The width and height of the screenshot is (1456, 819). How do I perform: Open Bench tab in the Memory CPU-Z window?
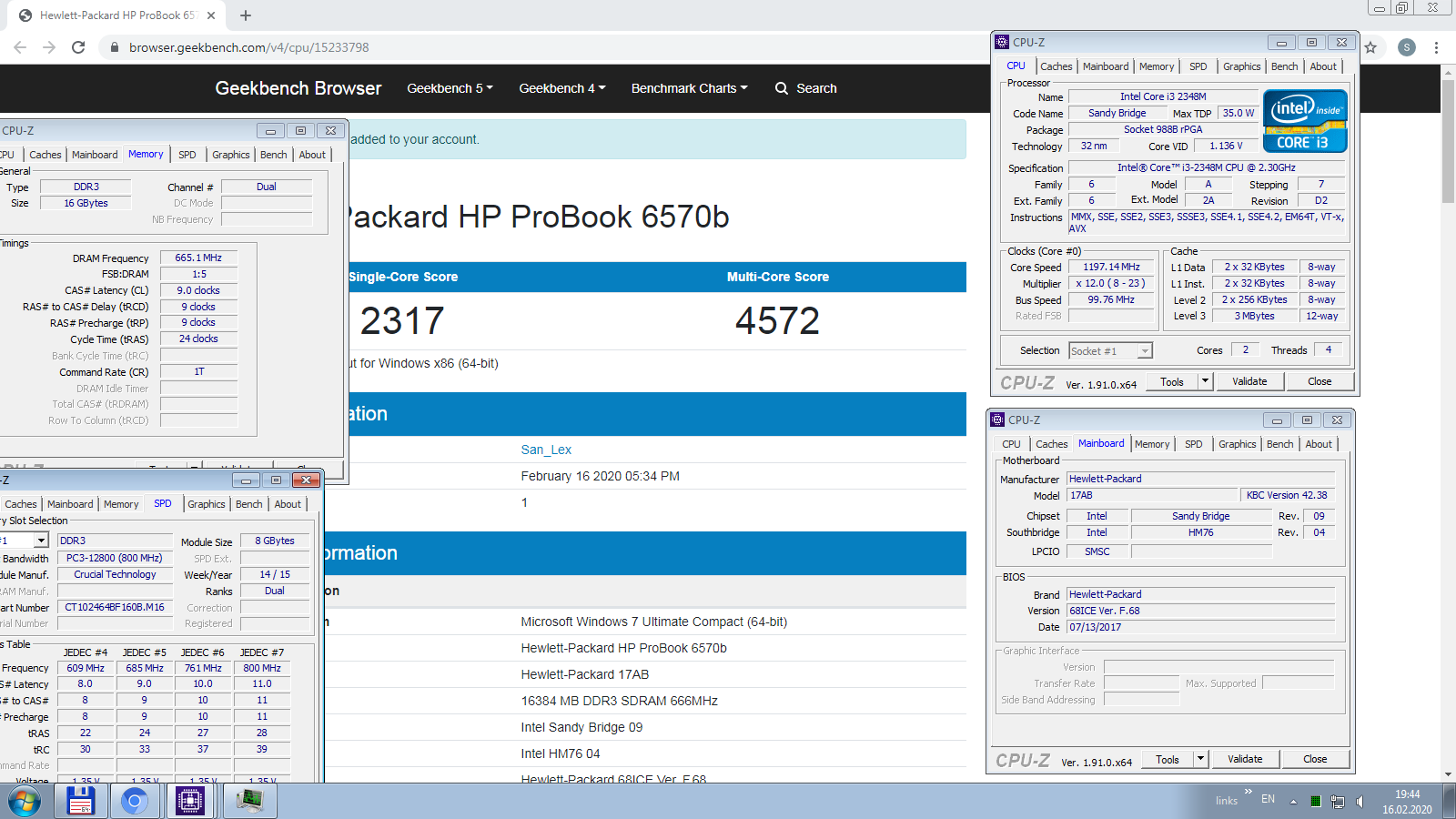point(274,155)
